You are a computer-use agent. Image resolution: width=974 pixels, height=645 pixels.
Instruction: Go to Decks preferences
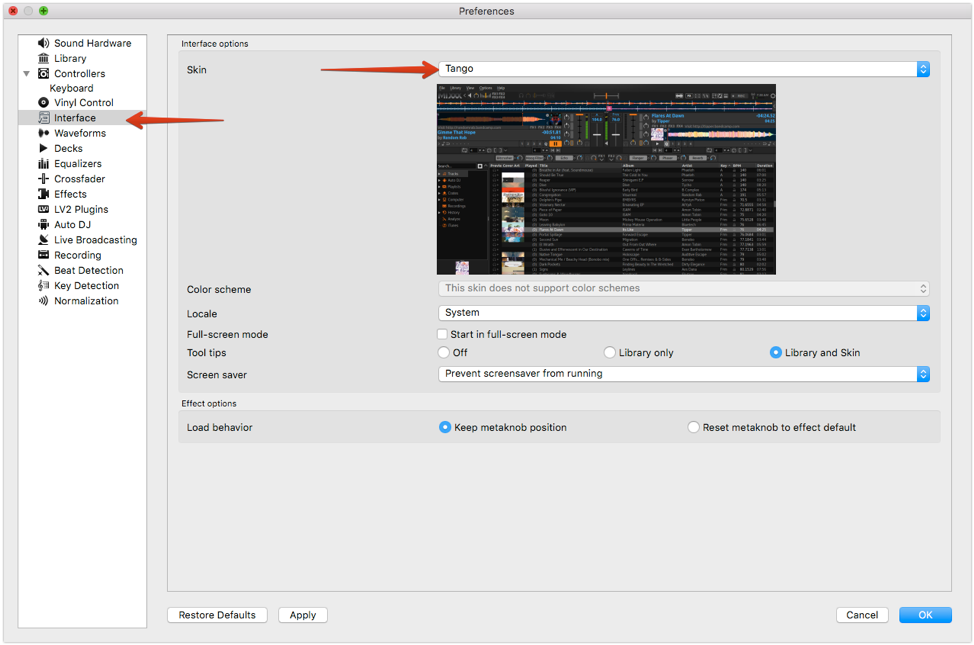click(x=68, y=149)
